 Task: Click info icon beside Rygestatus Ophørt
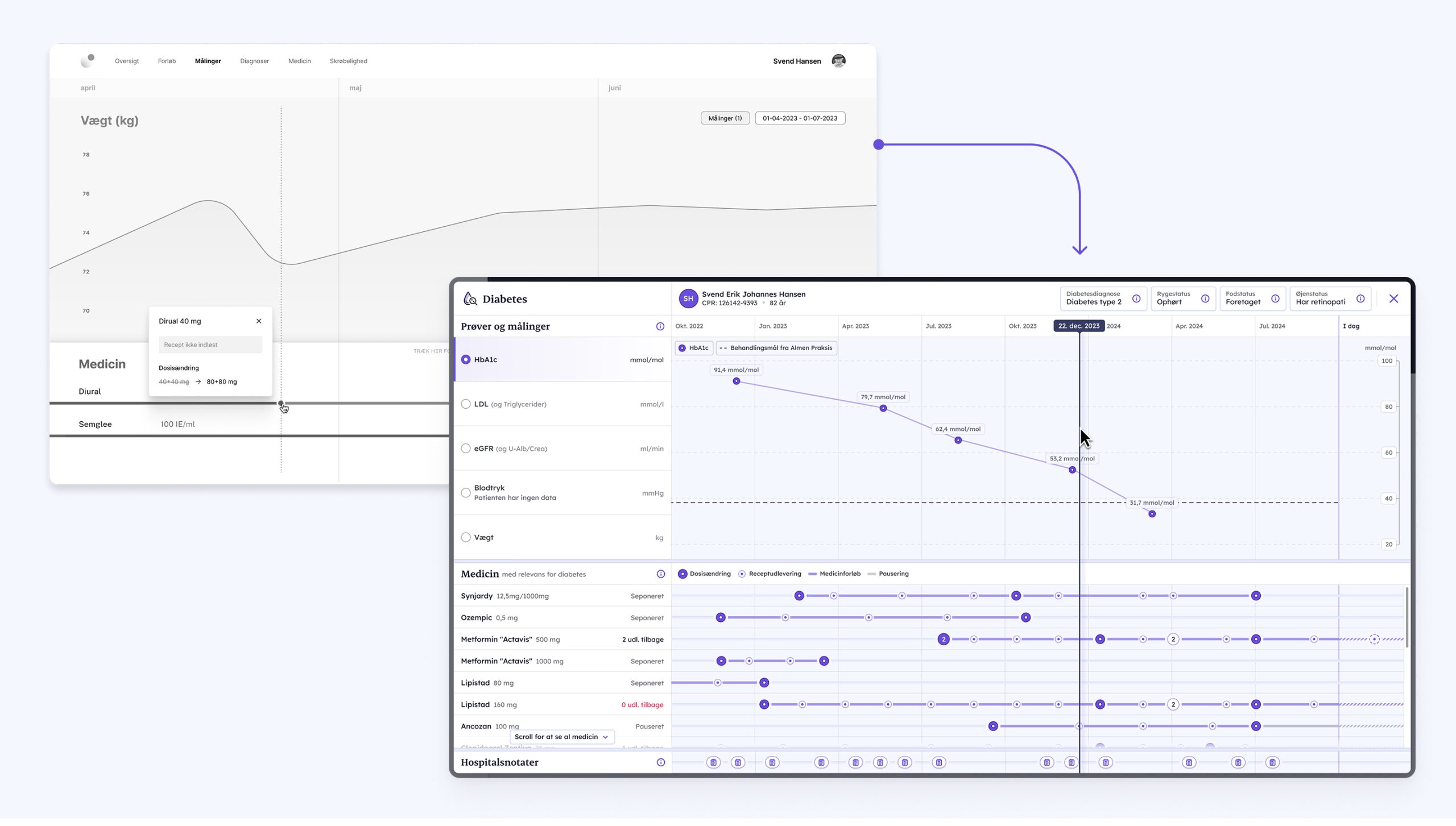[1205, 299]
